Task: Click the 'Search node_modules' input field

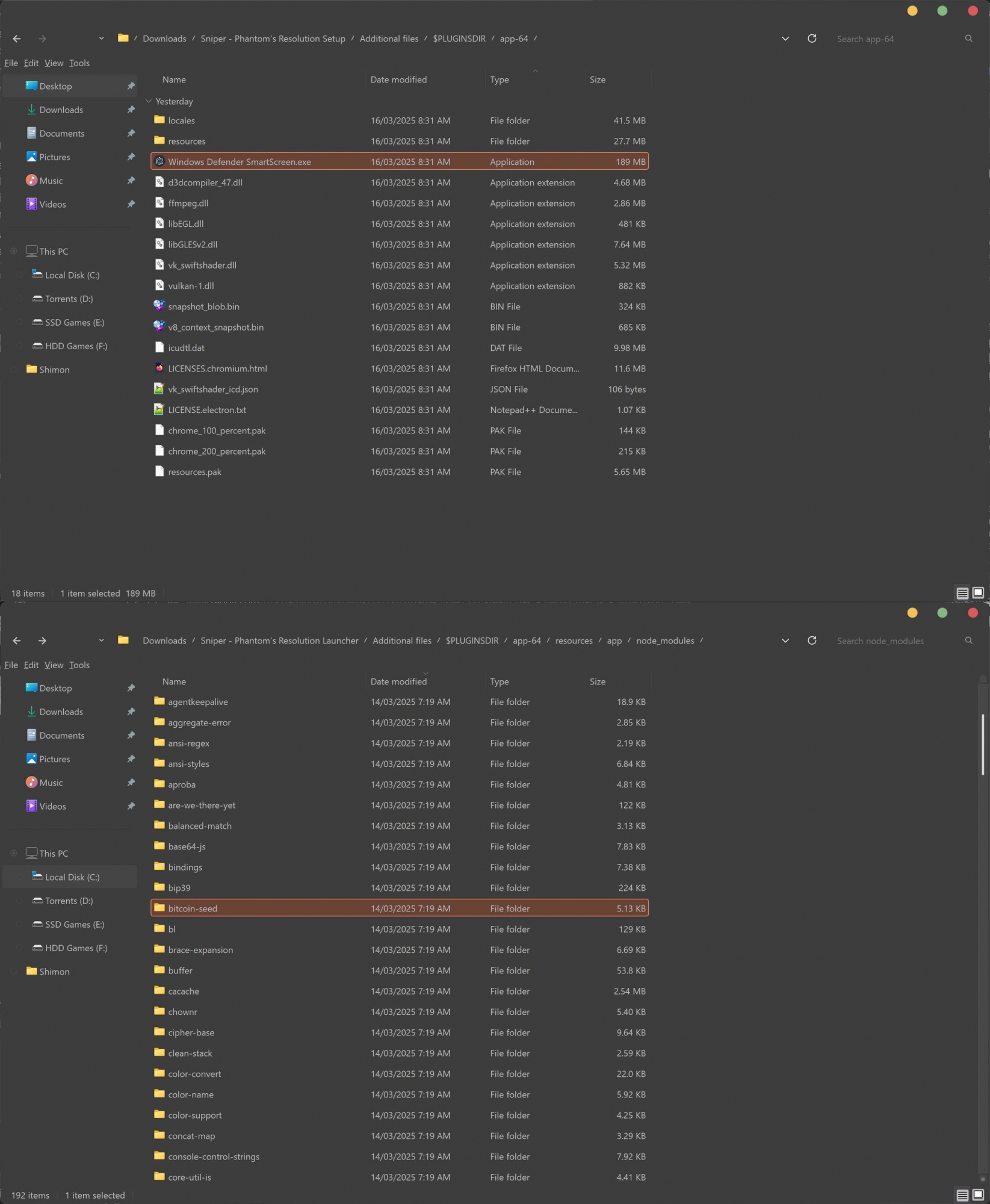Action: coord(897,641)
